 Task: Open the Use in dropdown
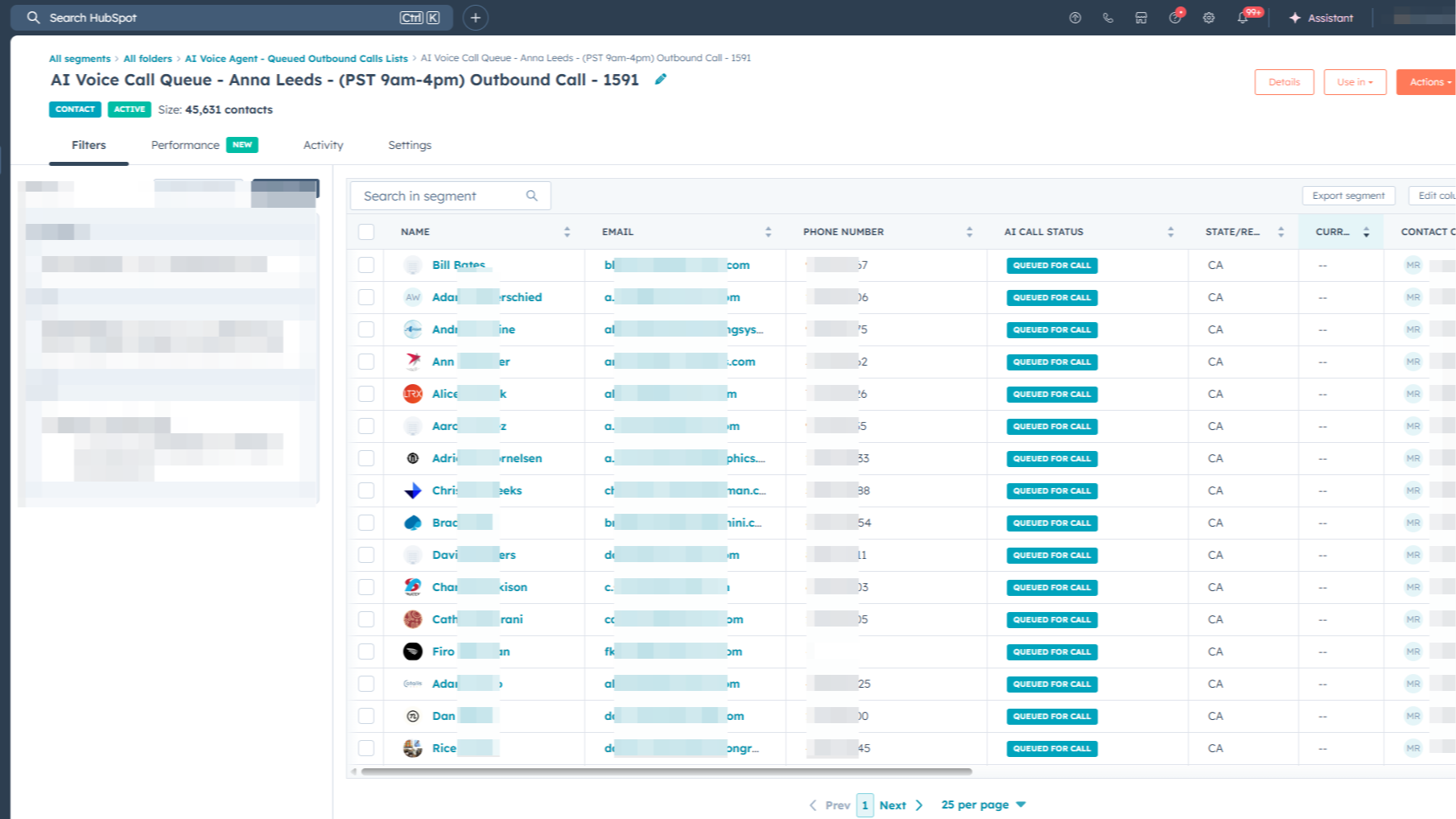1355,81
